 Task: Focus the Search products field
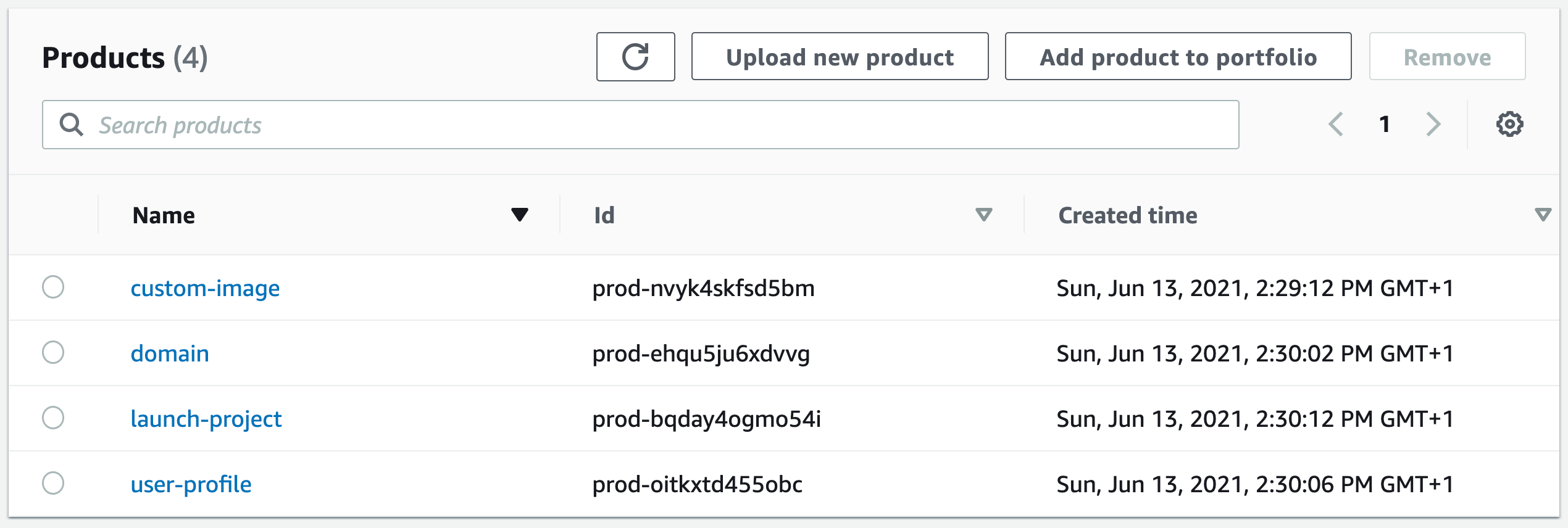pyautogui.click(x=640, y=125)
